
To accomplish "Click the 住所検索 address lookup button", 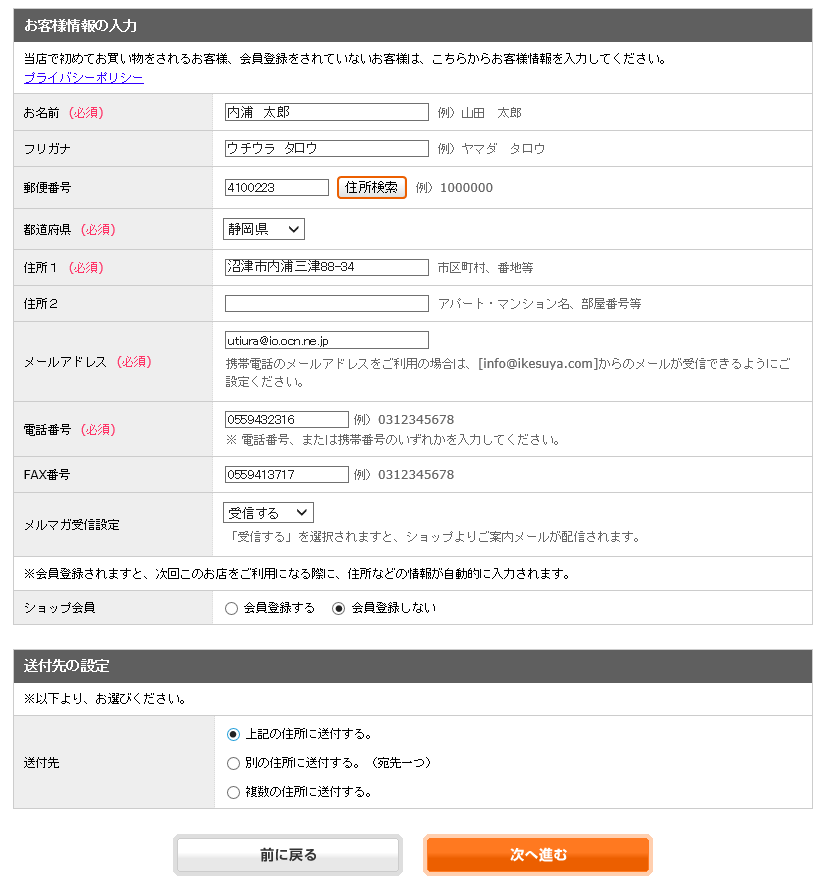I will (x=371, y=186).
